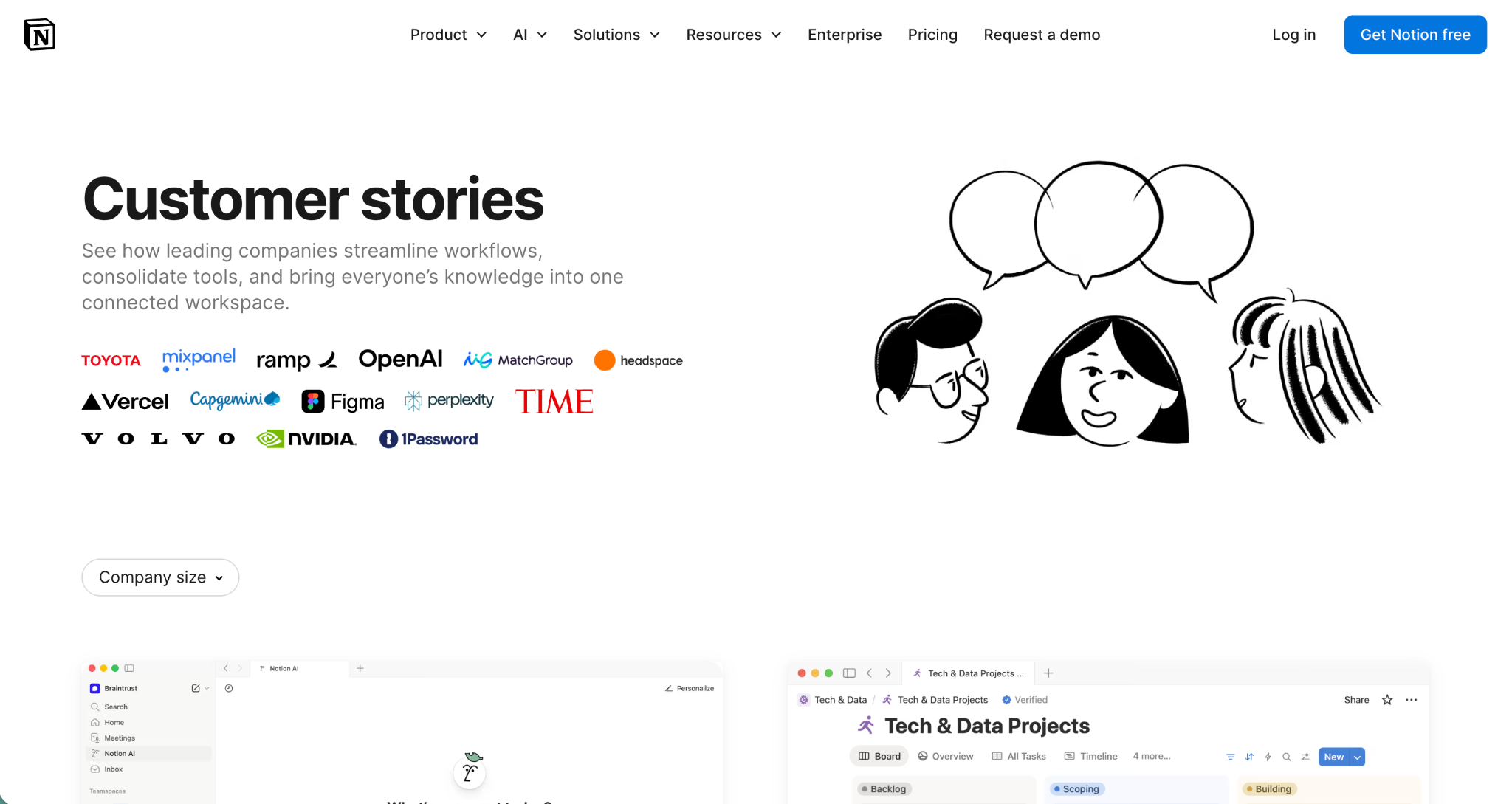The height and width of the screenshot is (804, 1512).
Task: Expand the Solutions dropdown
Action: coord(616,35)
